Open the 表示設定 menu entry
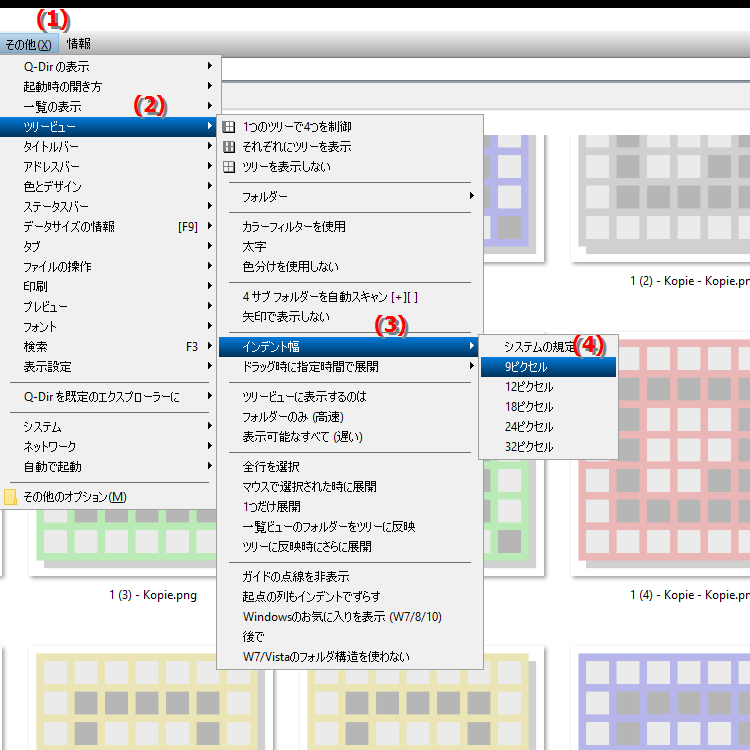 point(108,367)
